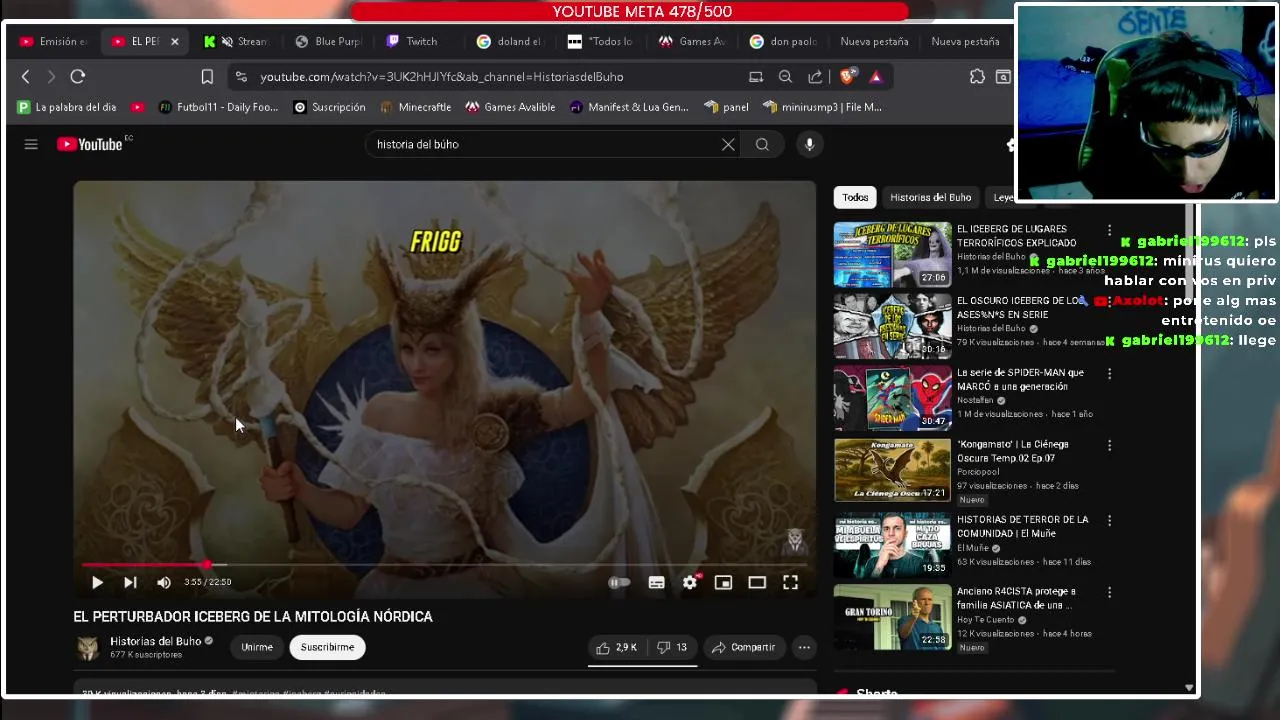Reload the current page

[78, 76]
